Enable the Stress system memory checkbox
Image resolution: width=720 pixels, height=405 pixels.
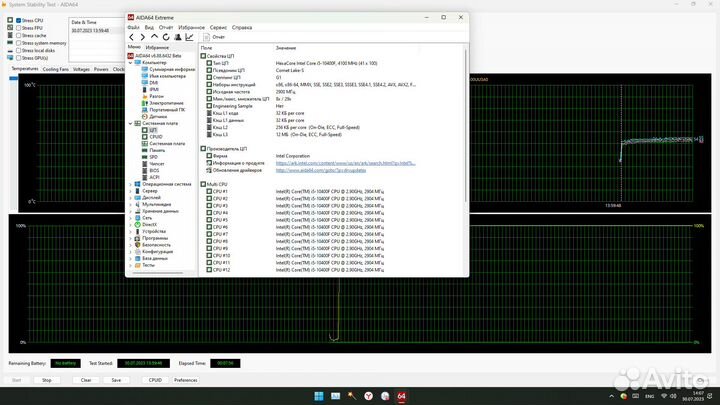pyautogui.click(x=19, y=43)
